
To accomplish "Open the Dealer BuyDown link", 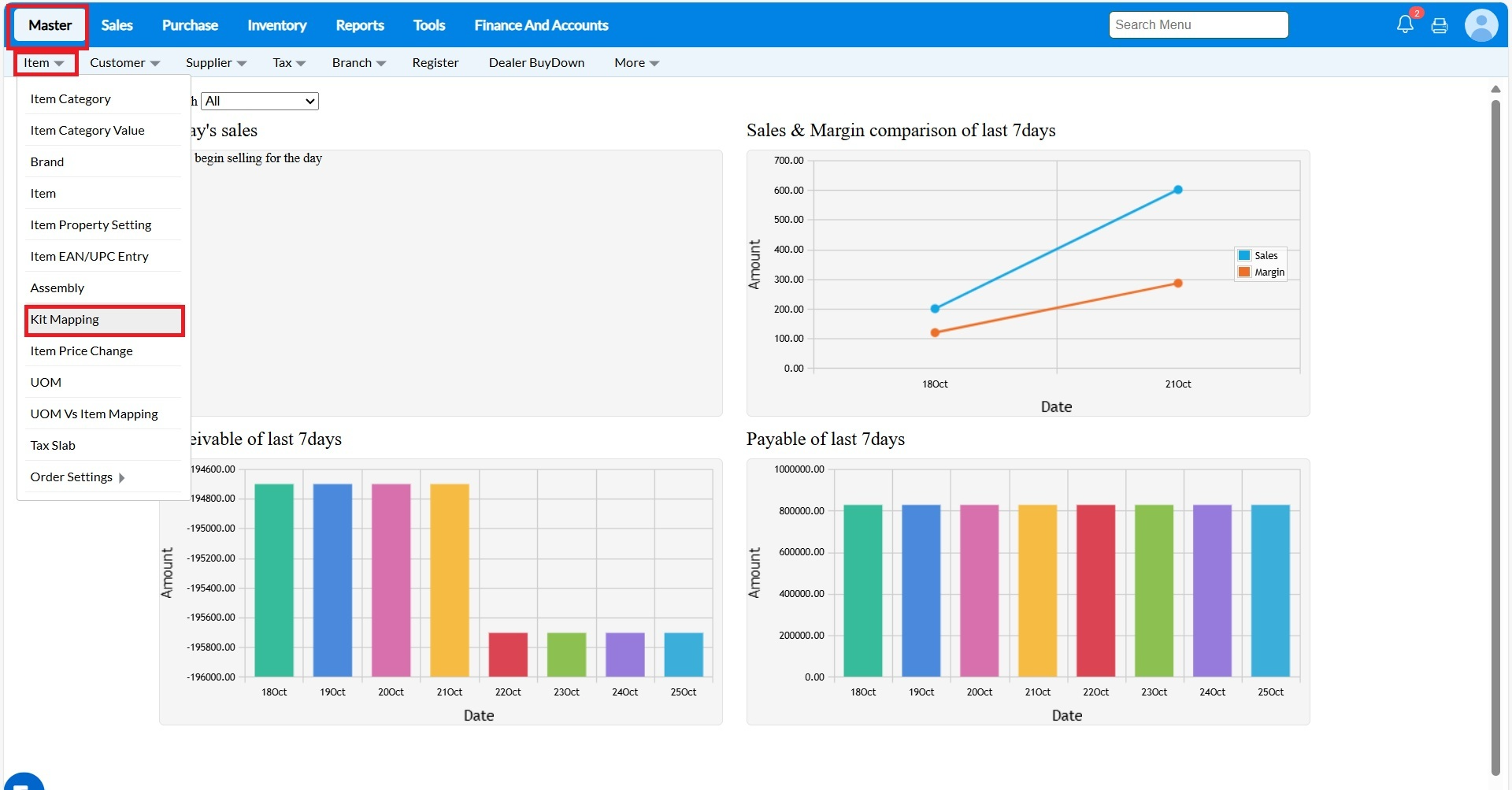I will click(536, 63).
